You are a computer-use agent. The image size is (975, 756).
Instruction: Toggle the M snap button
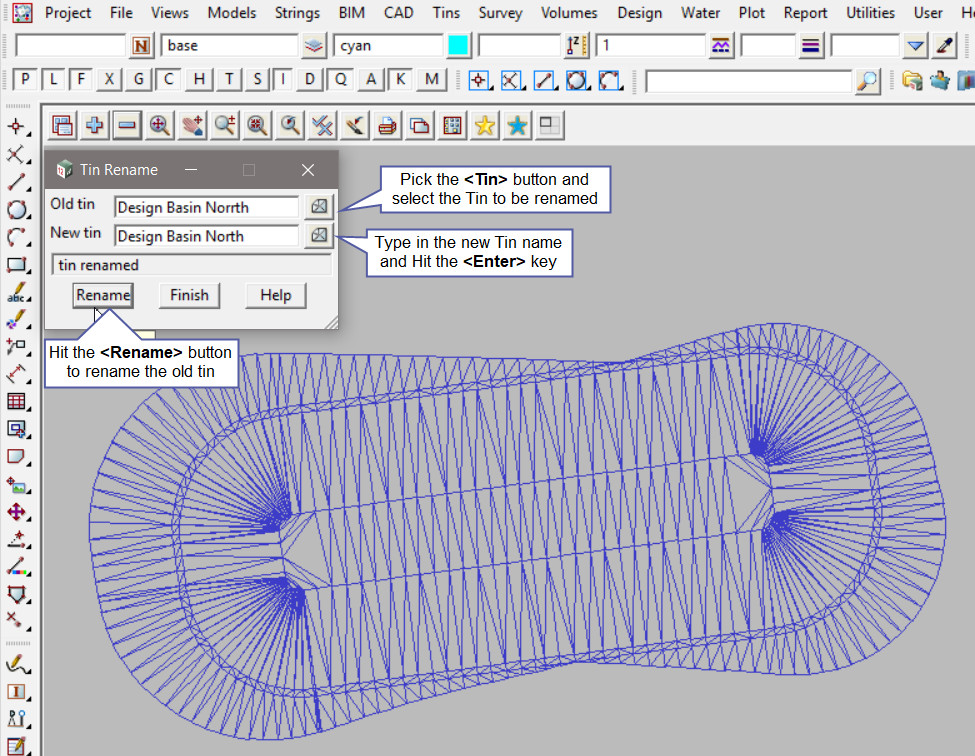[431, 80]
